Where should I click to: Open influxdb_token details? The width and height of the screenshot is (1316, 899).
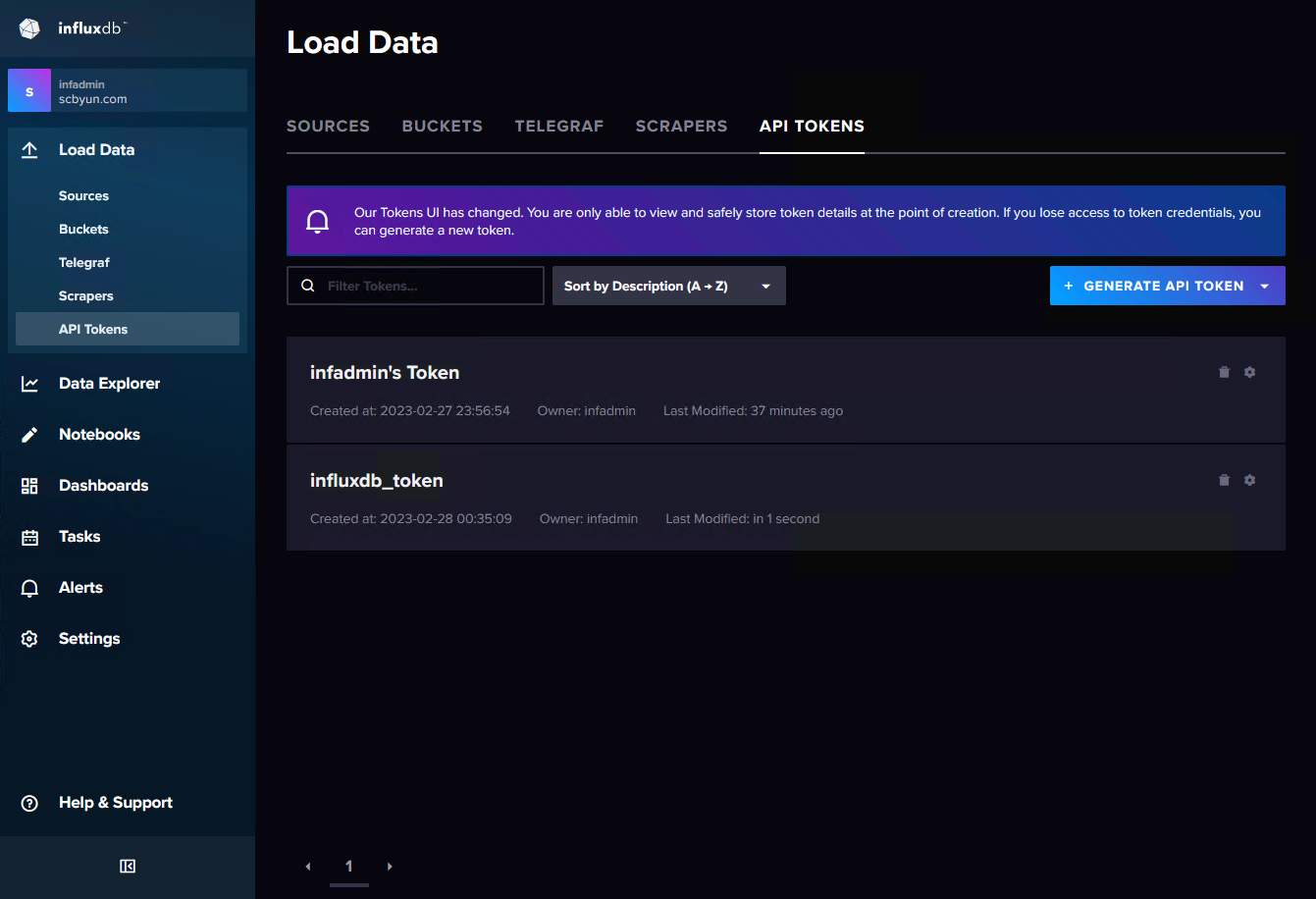click(x=377, y=481)
